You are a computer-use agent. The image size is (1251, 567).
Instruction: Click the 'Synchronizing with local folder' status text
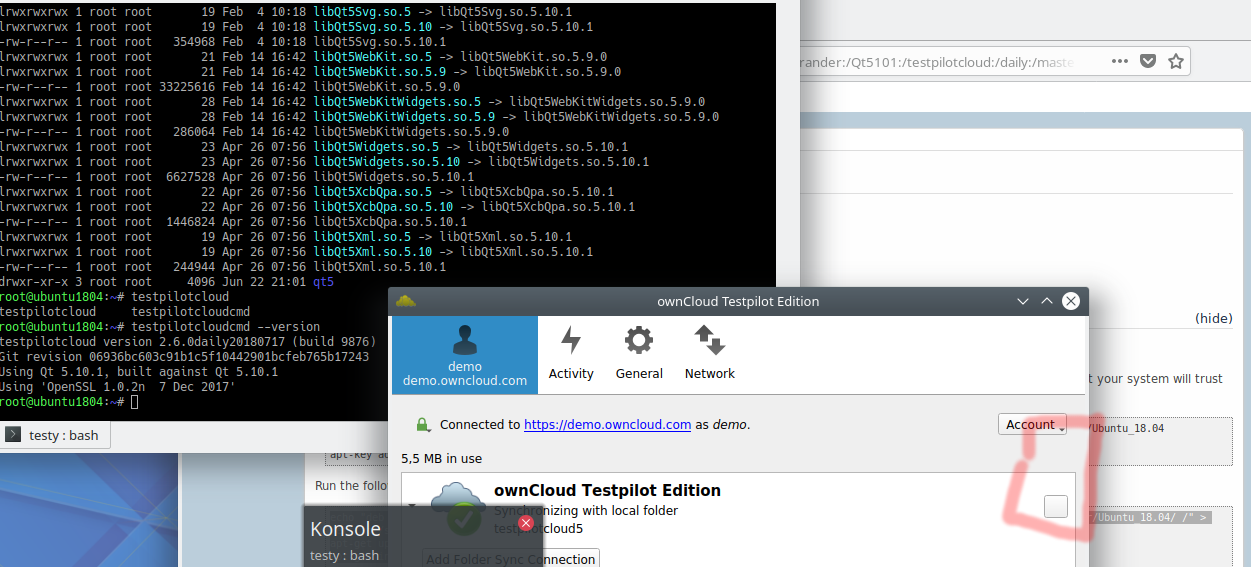coord(586,510)
